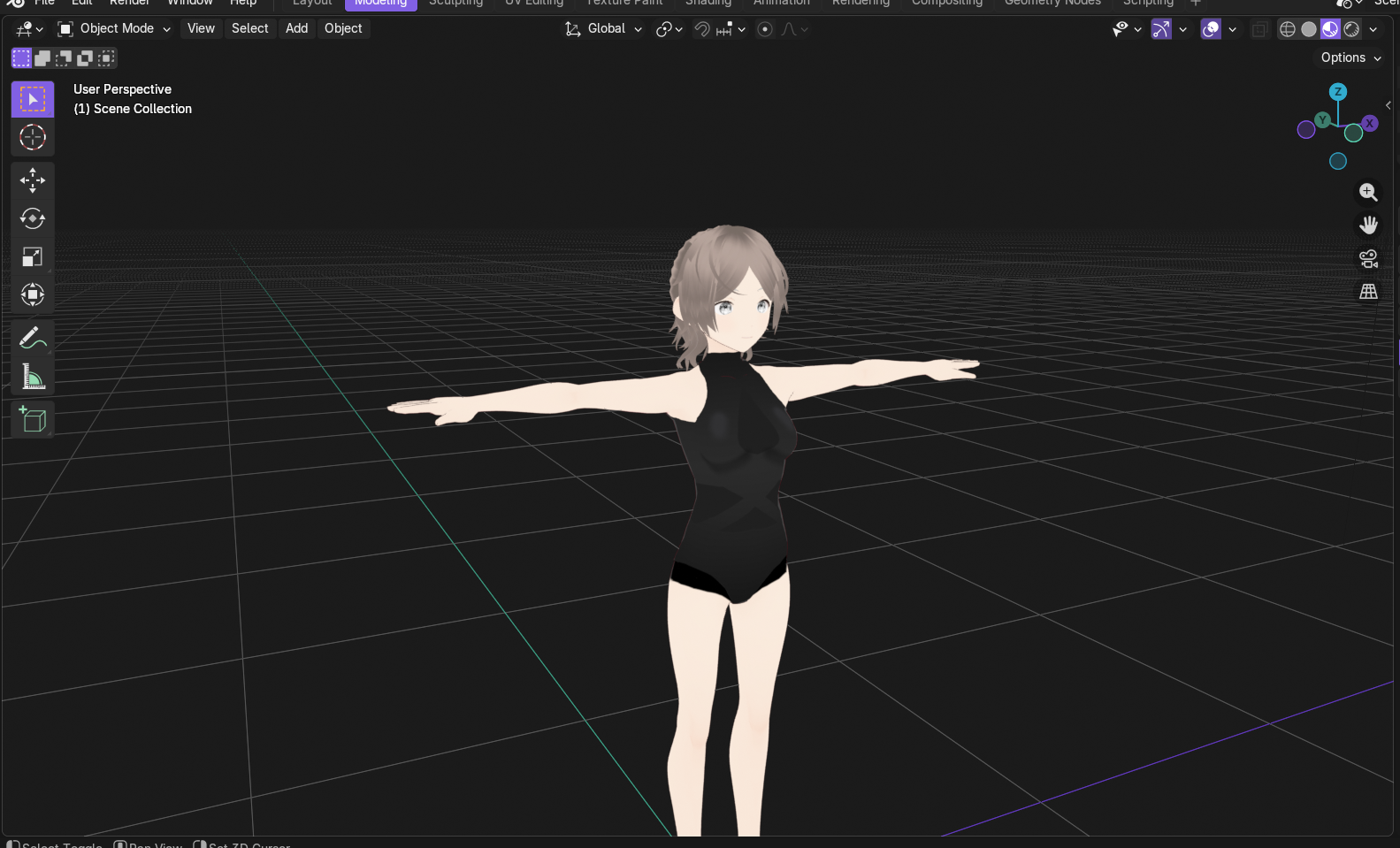Click the "(1) Scene Collection" label
Image resolution: width=1400 pixels, height=848 pixels.
(x=133, y=109)
